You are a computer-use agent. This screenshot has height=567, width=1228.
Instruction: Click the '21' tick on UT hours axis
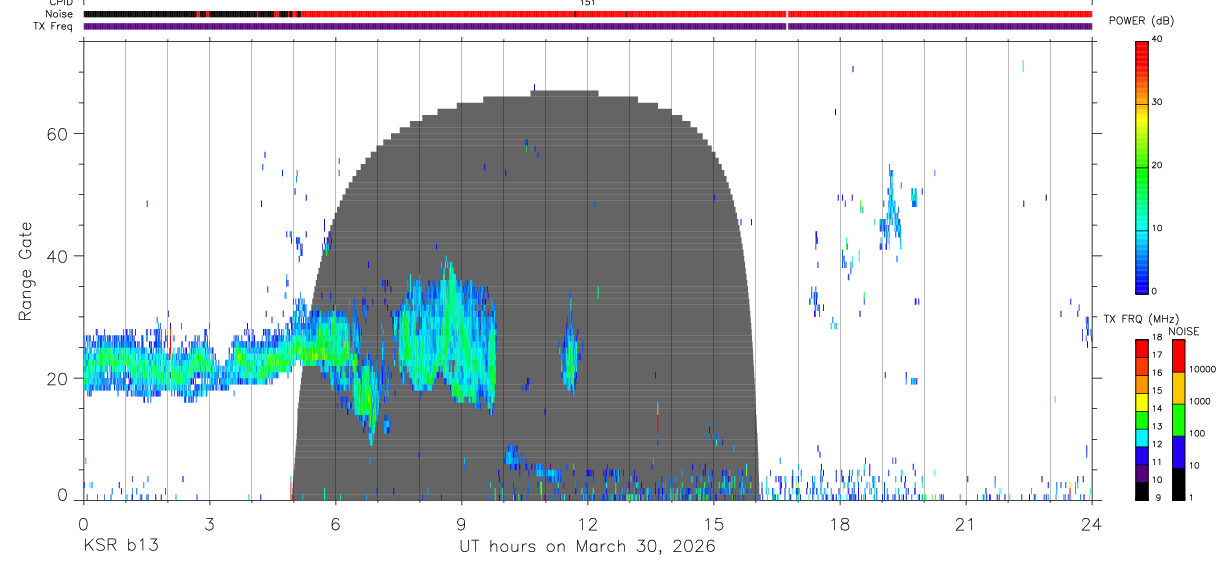966,523
